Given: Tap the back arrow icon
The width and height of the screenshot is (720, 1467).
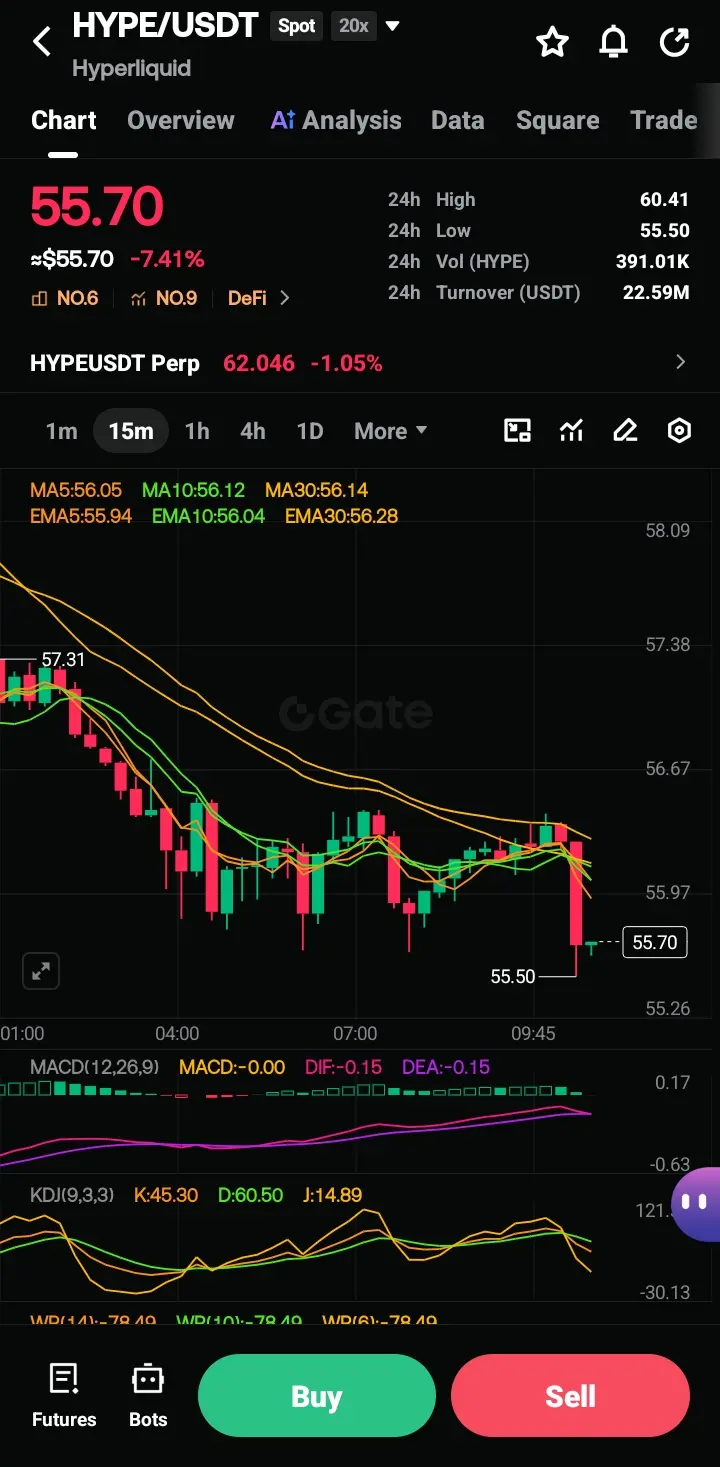Looking at the screenshot, I should pos(42,42).
